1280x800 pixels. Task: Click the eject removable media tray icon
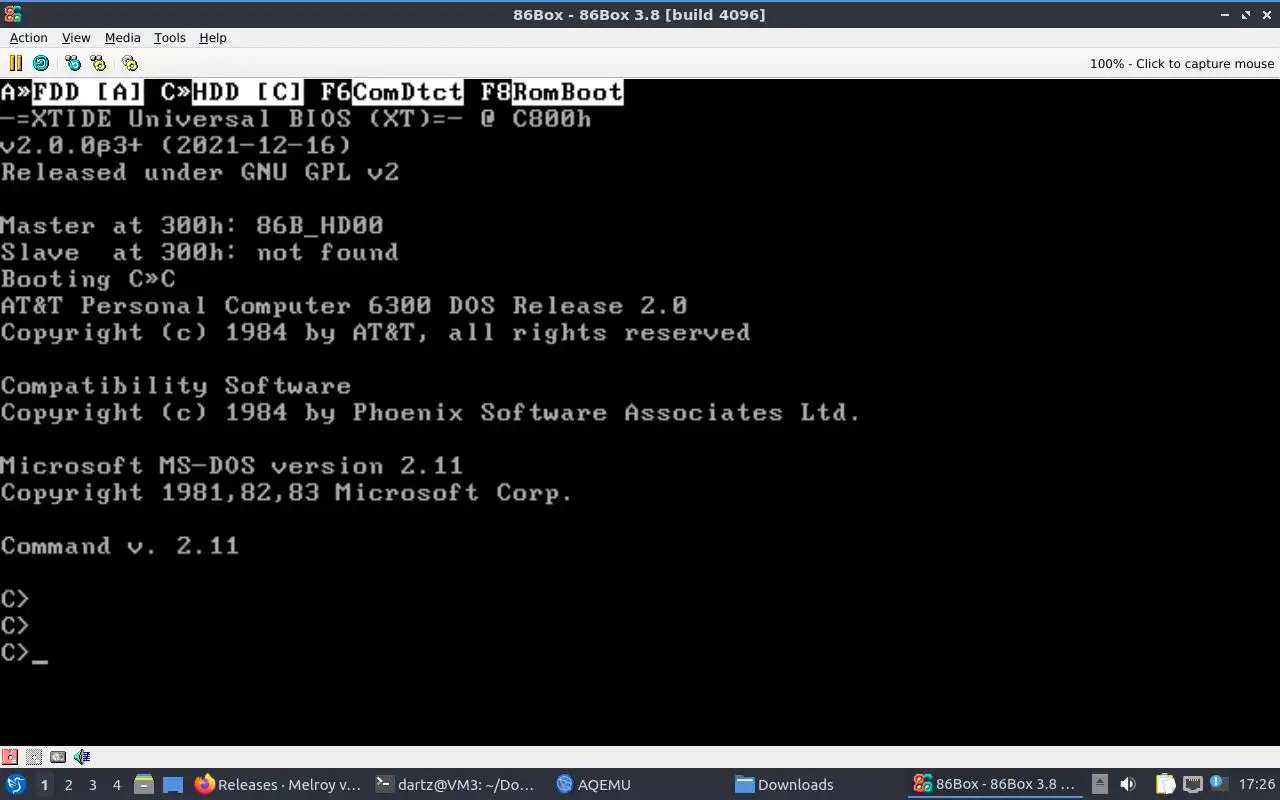click(1099, 784)
